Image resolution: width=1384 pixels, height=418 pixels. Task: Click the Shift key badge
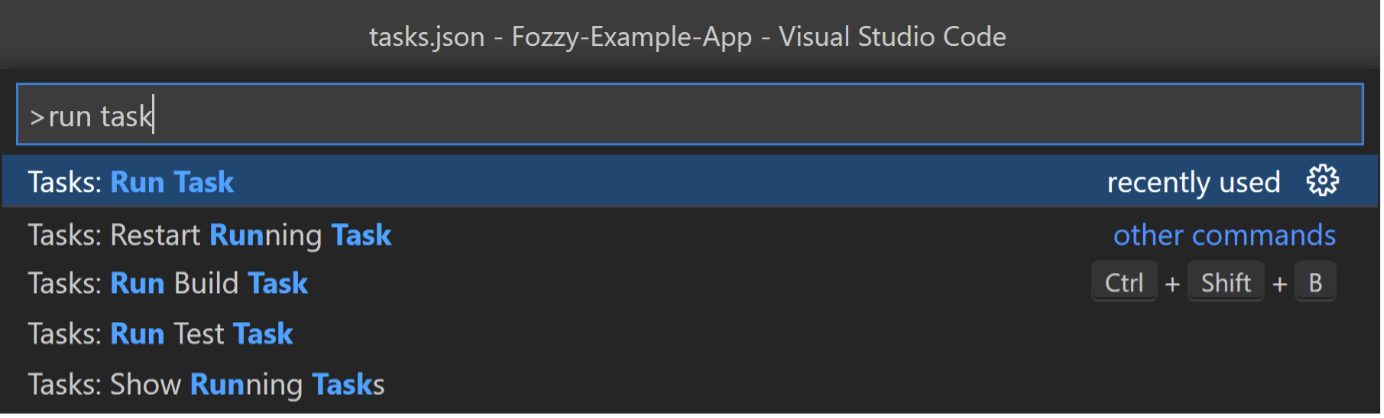(1226, 283)
